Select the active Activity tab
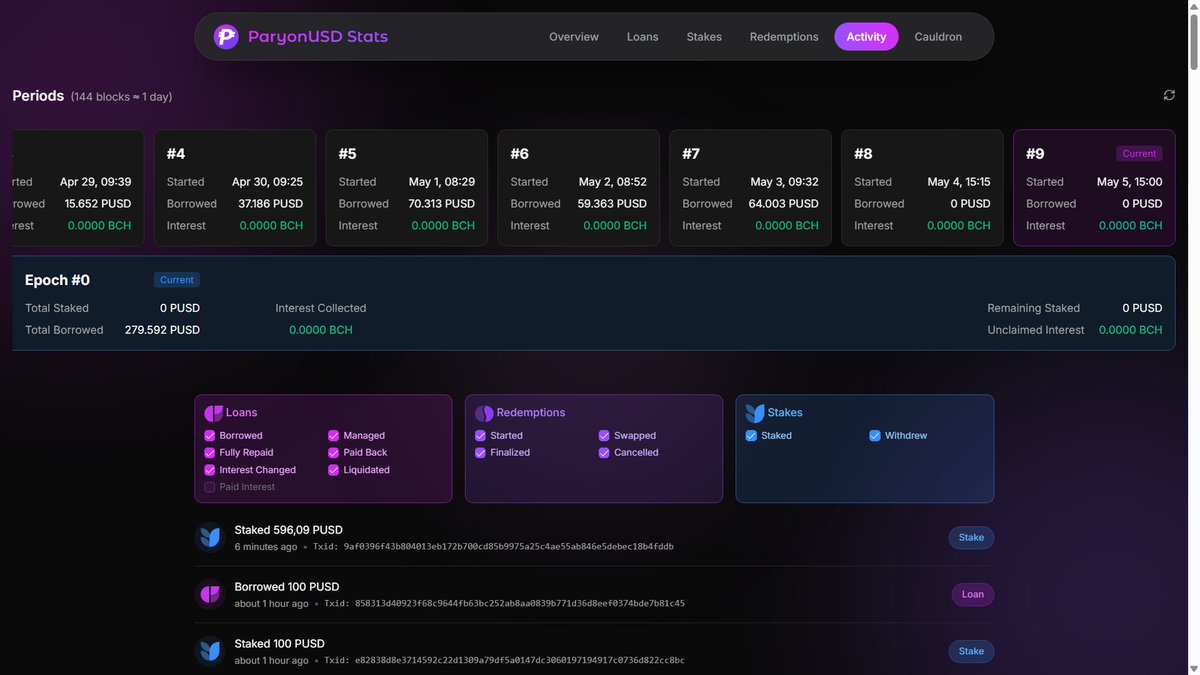This screenshot has width=1200, height=675. click(x=866, y=37)
